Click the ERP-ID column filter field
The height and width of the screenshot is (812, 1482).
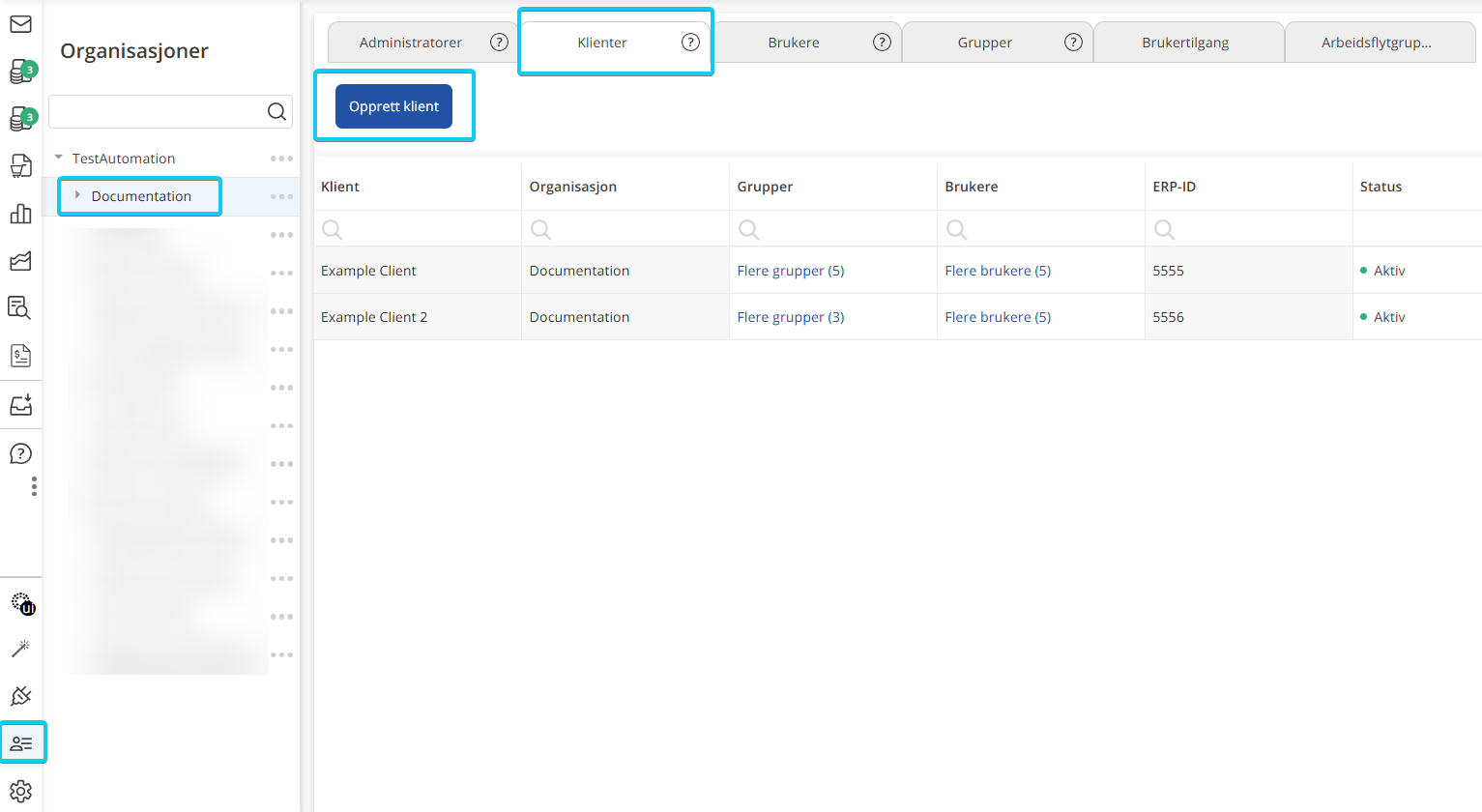(1249, 229)
